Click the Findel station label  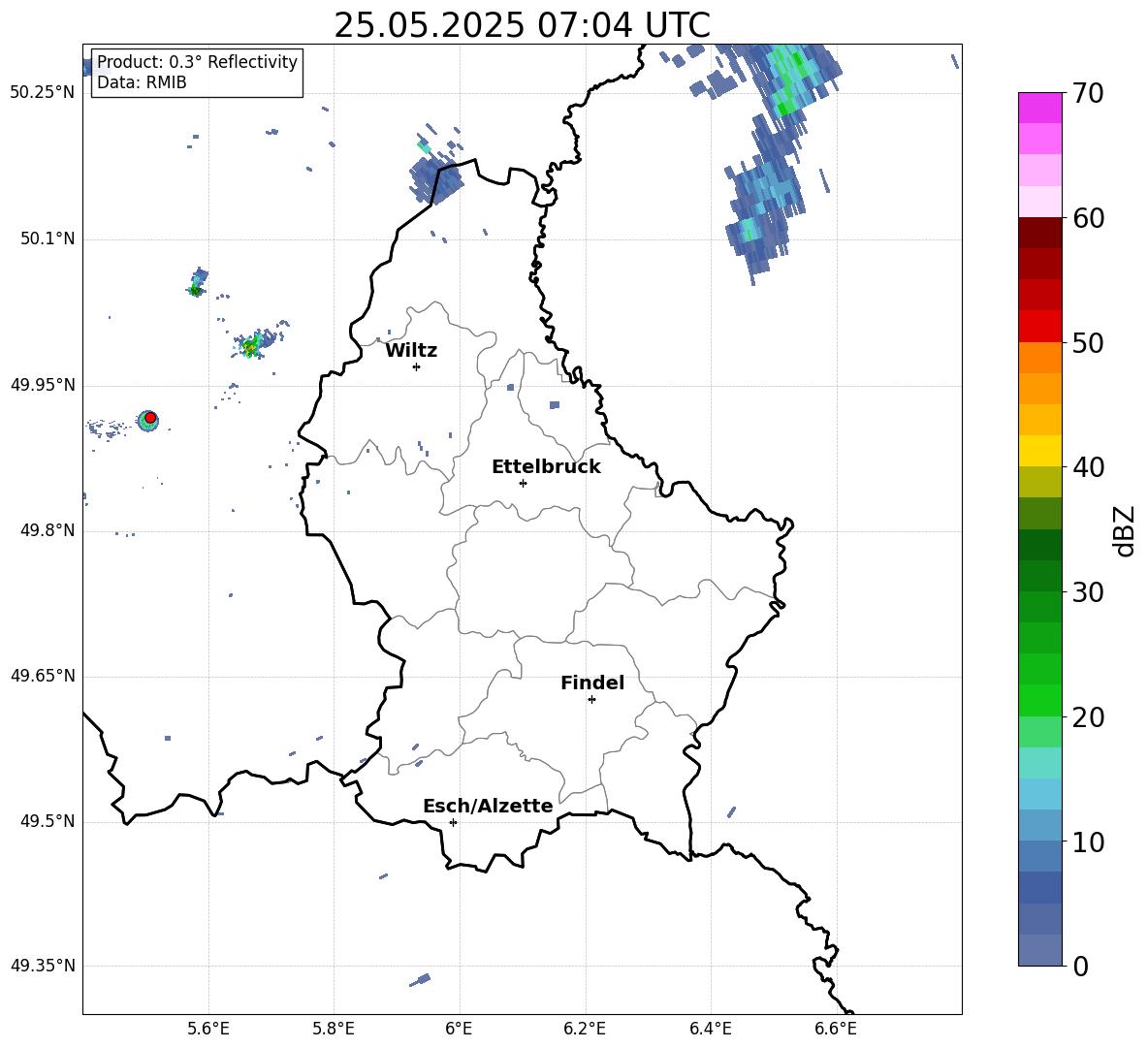[592, 683]
